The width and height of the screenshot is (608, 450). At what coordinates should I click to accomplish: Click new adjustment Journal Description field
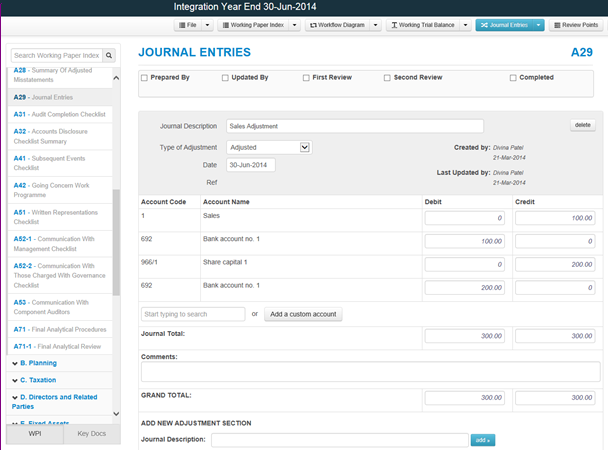[x=340, y=440]
